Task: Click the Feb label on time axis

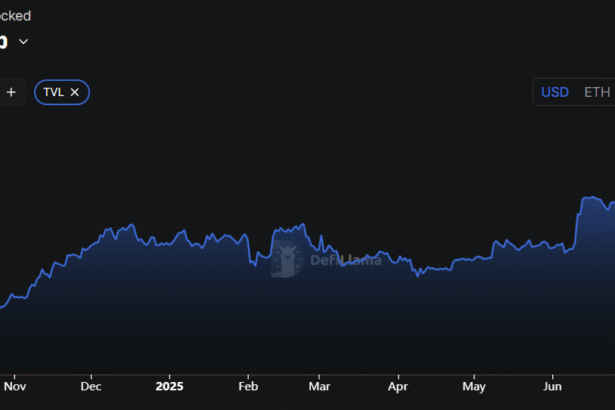Action: tap(248, 386)
